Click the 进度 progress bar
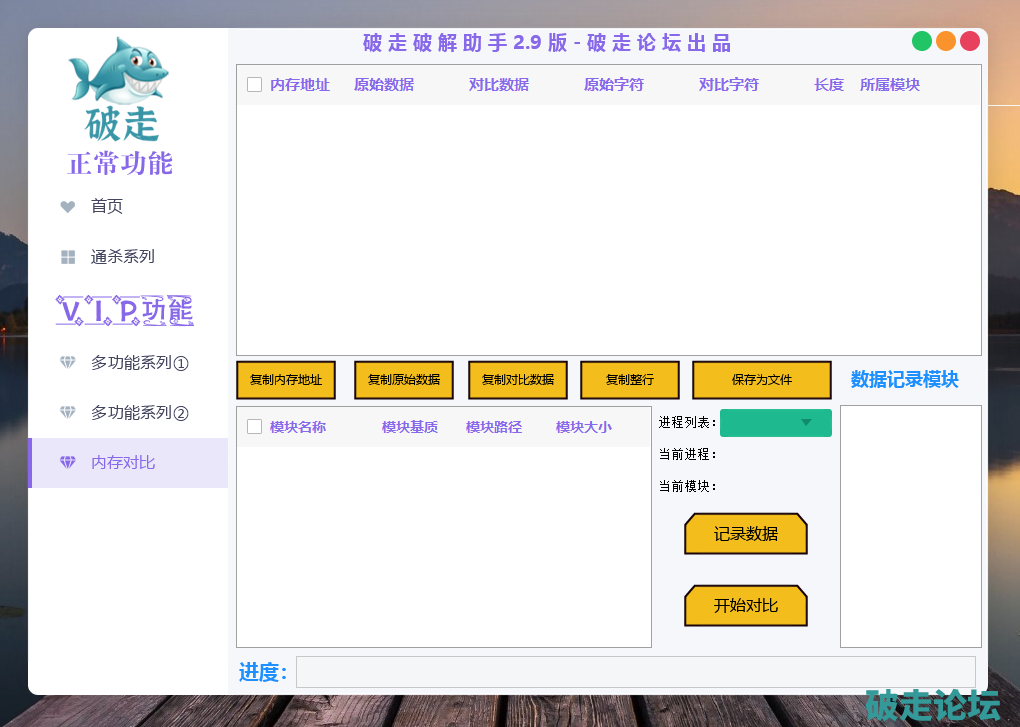This screenshot has height=727, width=1020. 635,672
